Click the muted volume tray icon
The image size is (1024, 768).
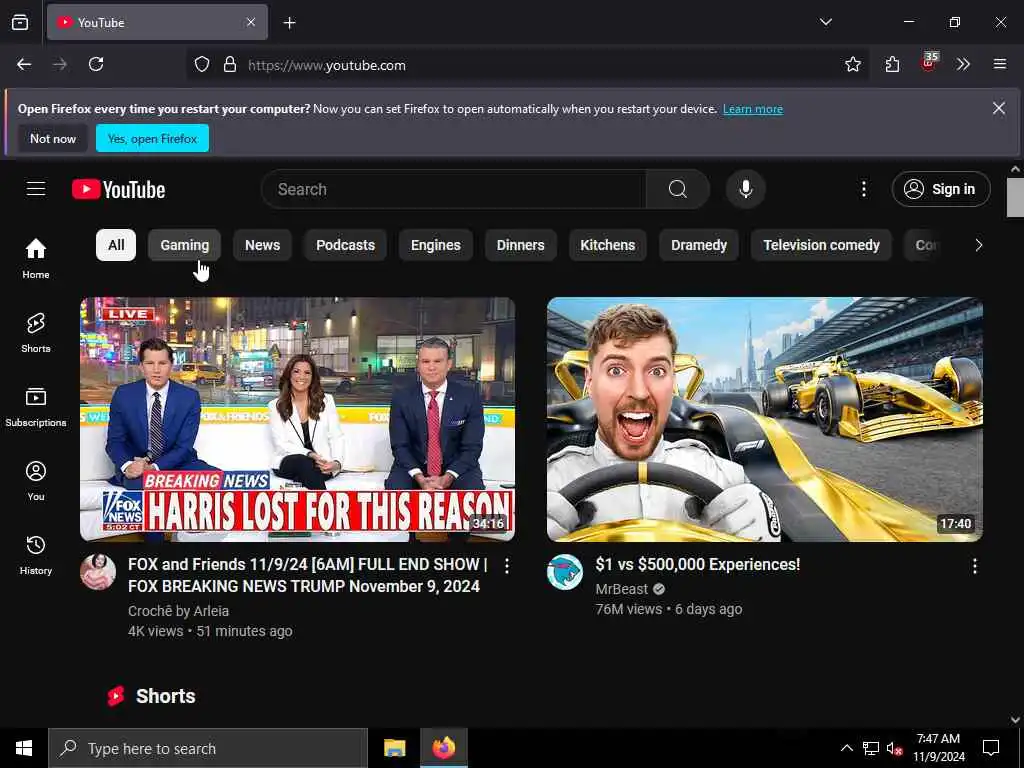point(893,748)
